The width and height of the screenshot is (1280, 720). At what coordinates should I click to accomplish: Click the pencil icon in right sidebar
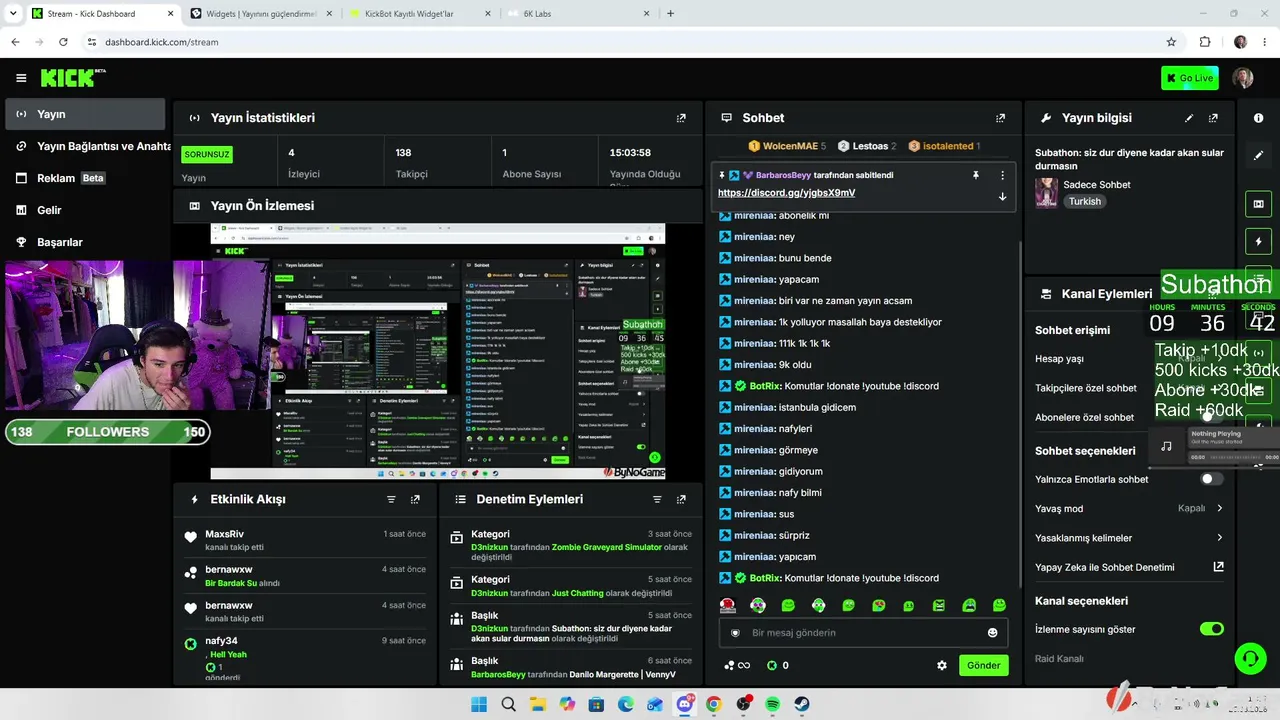pyautogui.click(x=1258, y=156)
